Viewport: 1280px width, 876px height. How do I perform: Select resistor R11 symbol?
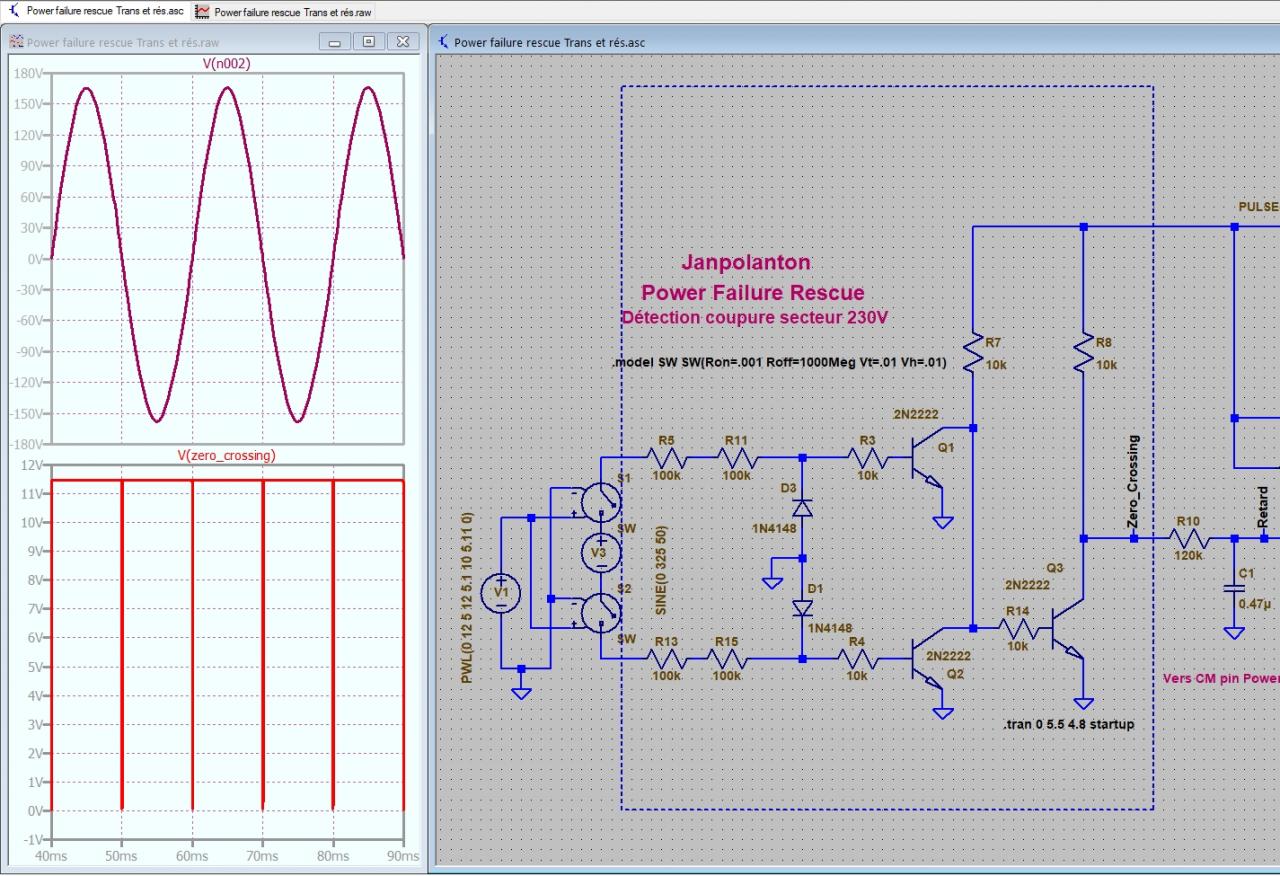click(736, 457)
